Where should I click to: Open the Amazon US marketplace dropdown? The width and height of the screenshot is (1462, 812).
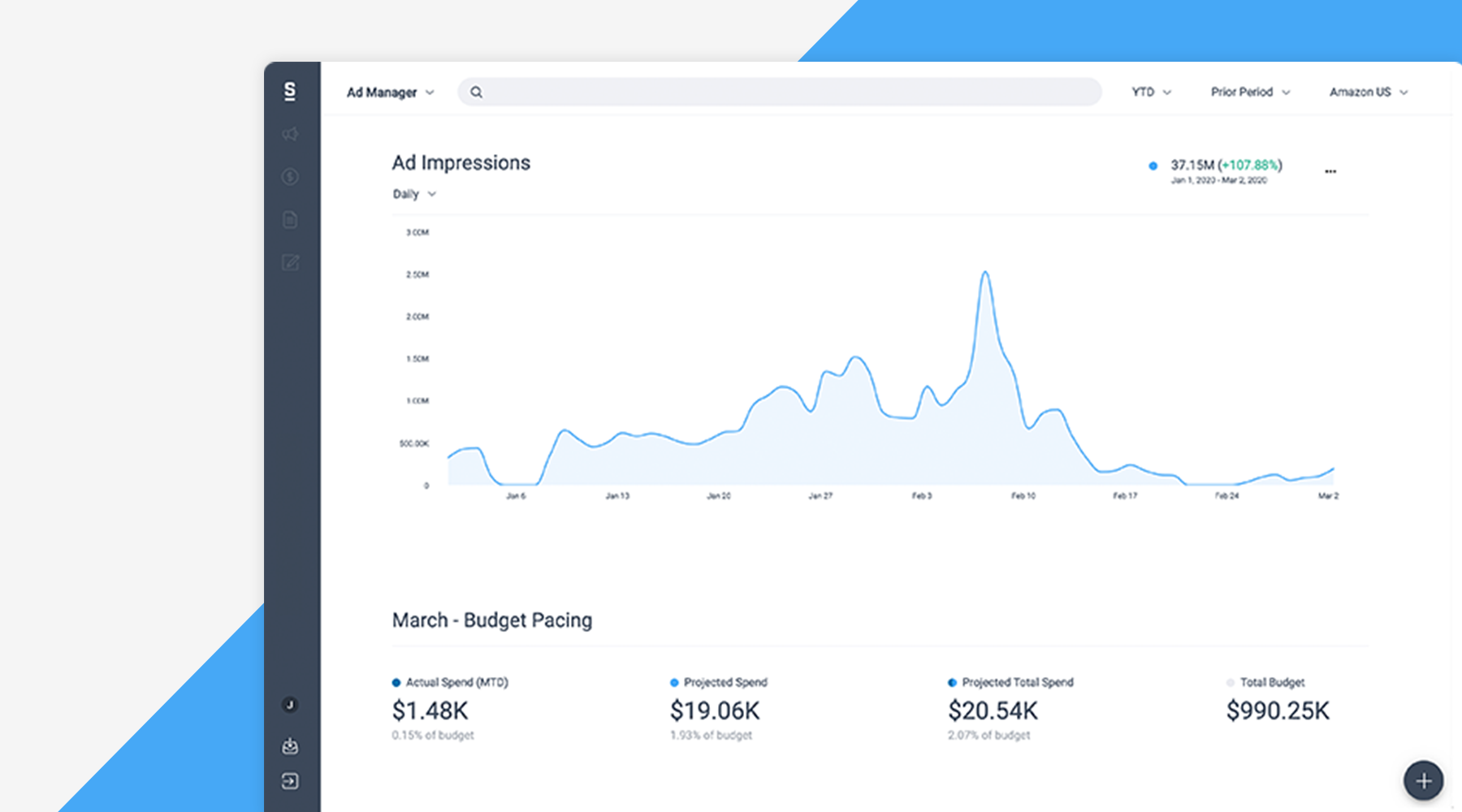click(x=1368, y=92)
